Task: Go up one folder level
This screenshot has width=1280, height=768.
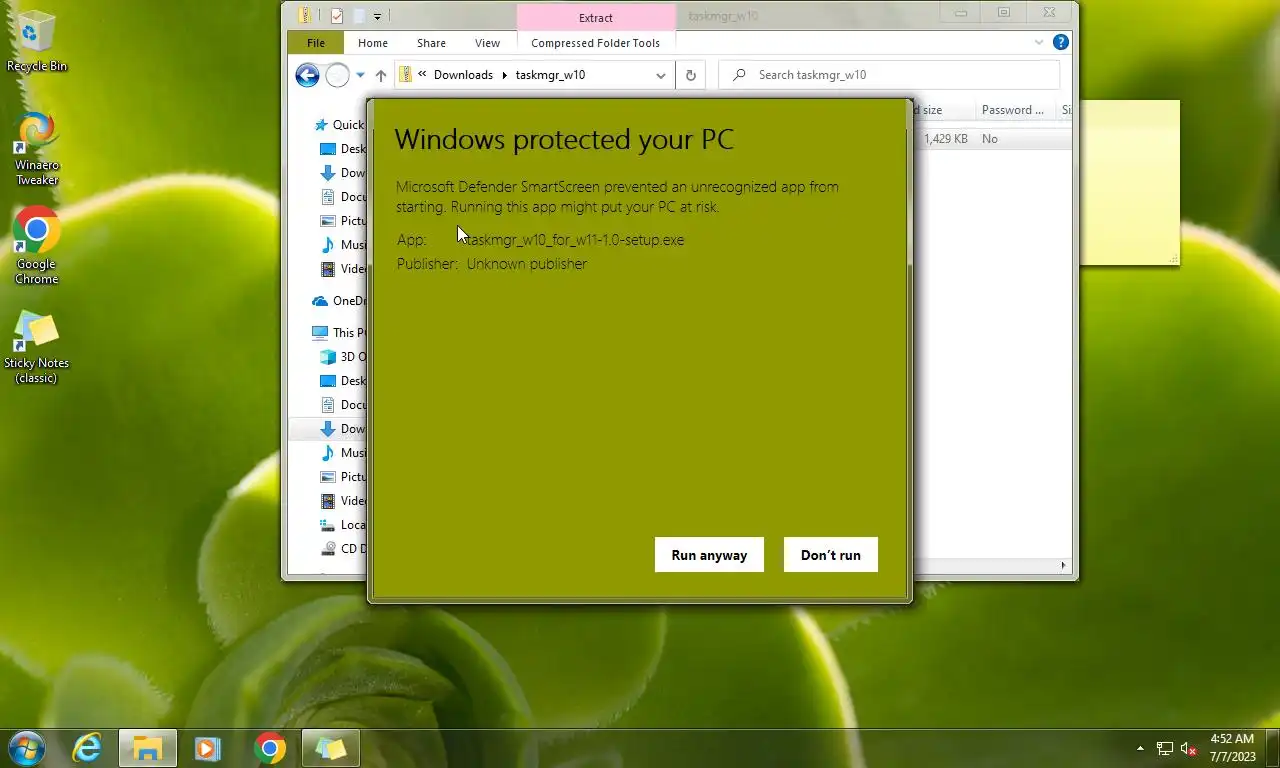Action: point(381,75)
